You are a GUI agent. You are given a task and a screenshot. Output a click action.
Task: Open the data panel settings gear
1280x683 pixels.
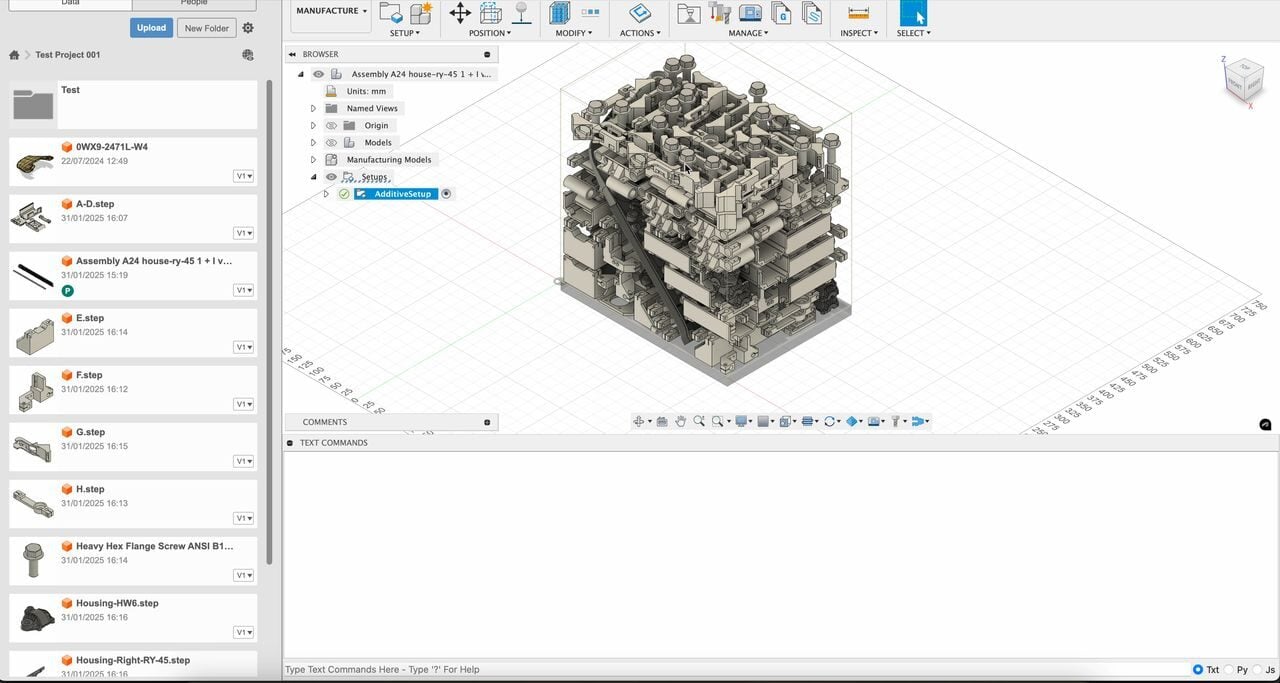coord(248,28)
